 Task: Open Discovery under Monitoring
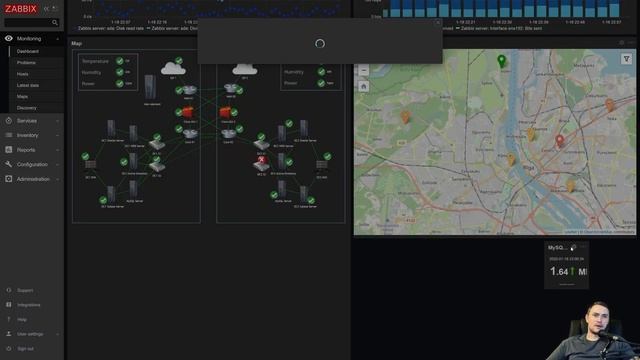[x=27, y=108]
